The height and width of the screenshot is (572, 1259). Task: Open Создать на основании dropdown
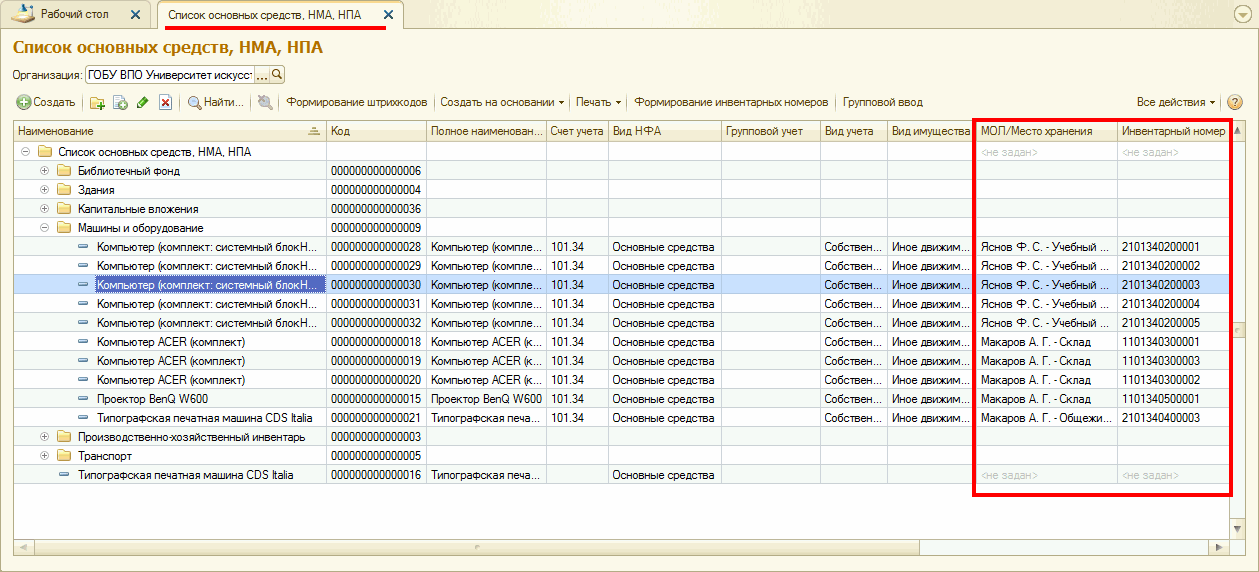click(x=502, y=102)
